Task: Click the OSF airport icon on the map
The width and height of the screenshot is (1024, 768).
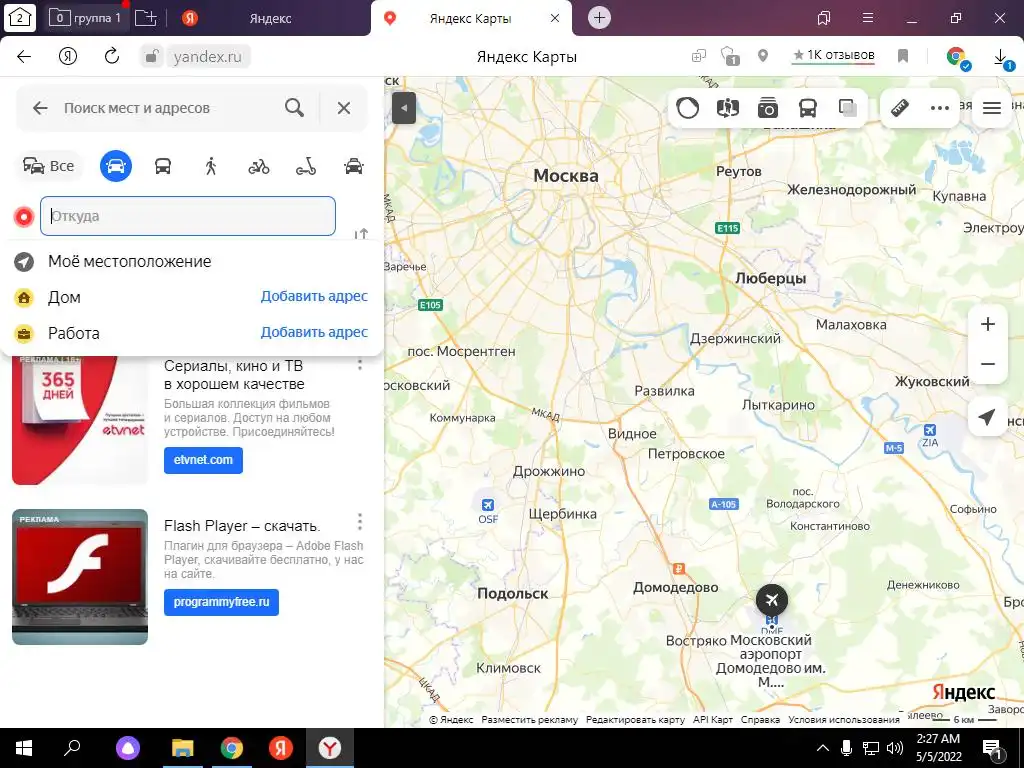Action: point(487,505)
